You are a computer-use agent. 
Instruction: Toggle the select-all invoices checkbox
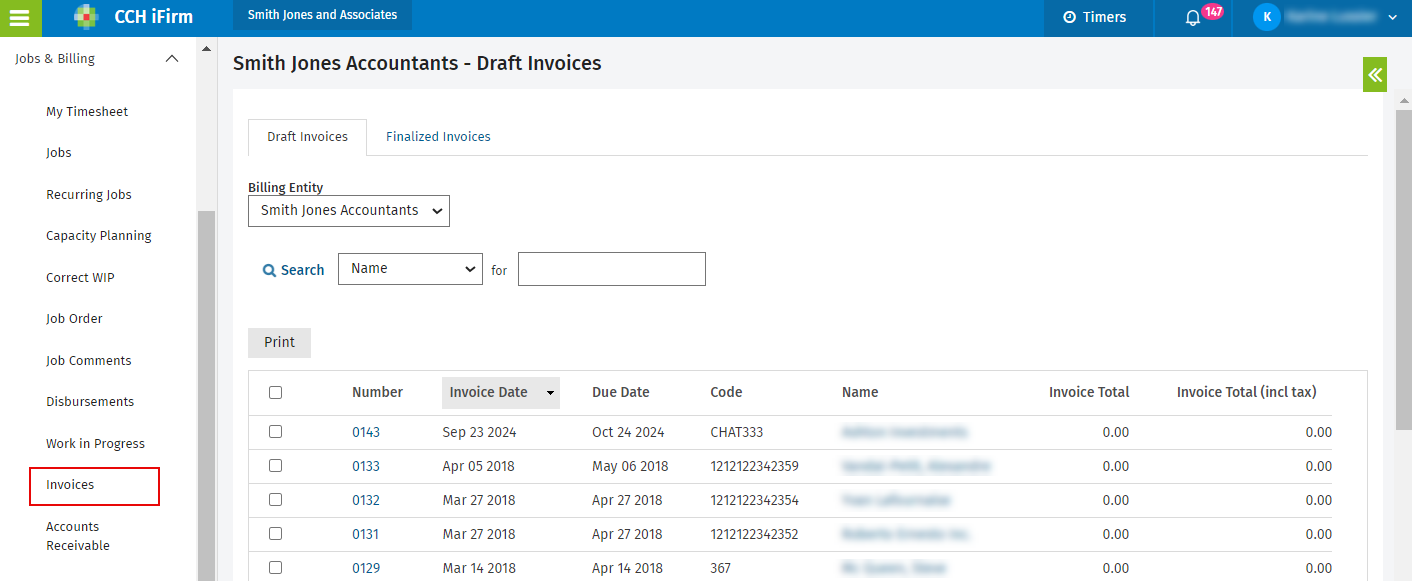pyautogui.click(x=275, y=393)
